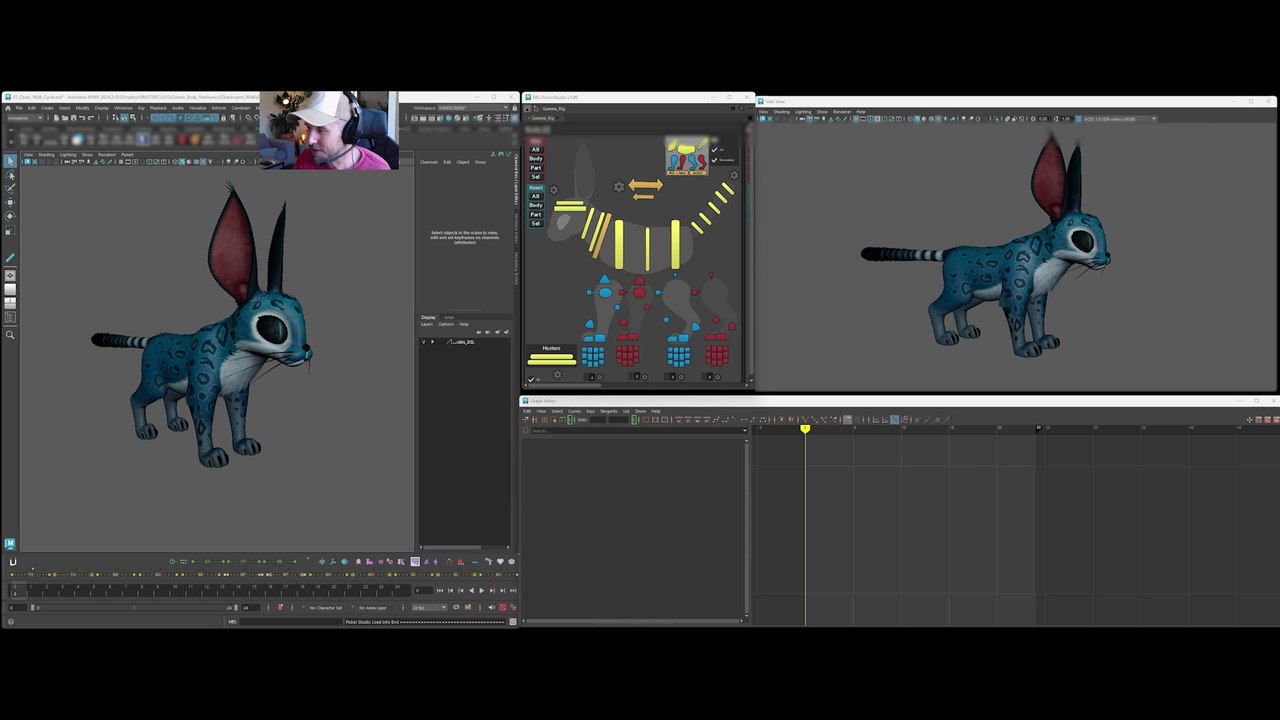Click the red triangle control on front leg
The height and width of the screenshot is (720, 1280).
point(639,280)
